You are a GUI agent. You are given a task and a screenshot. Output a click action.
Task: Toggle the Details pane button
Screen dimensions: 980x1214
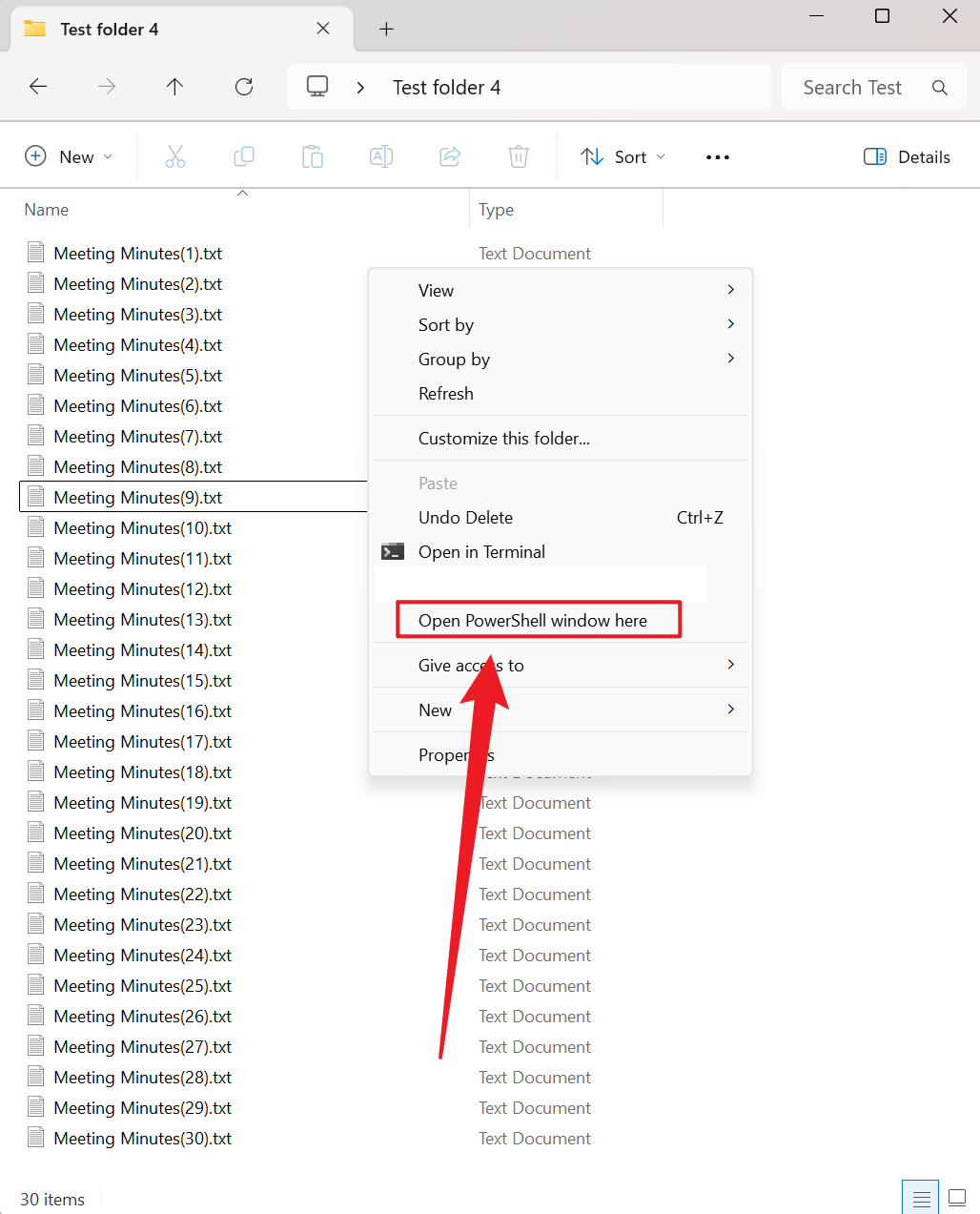(x=907, y=157)
